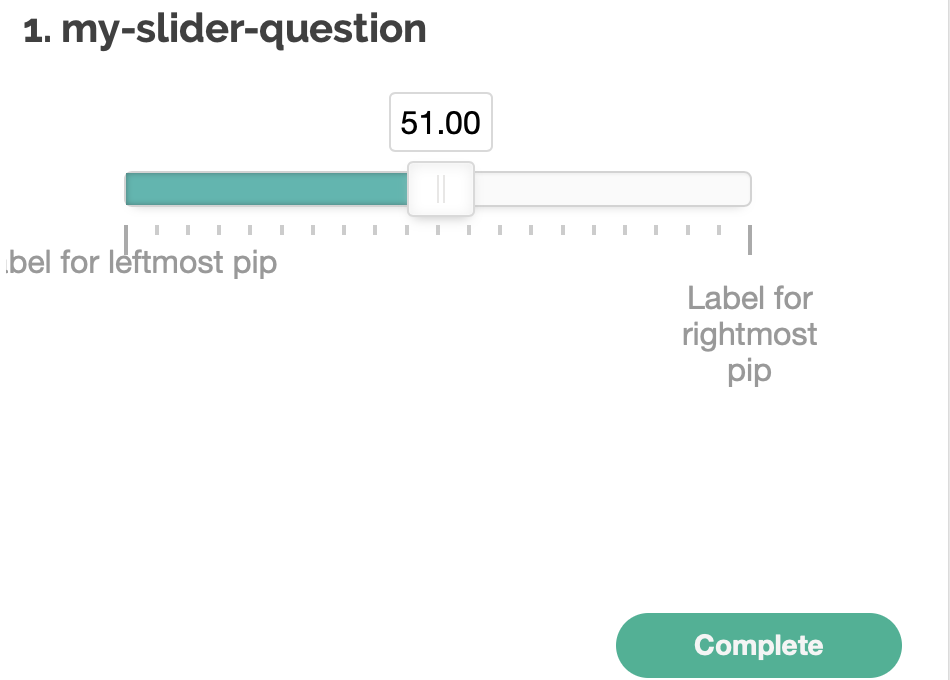This screenshot has width=950, height=680.
Task: Click a tick mark near the middle of the scale
Action: (440, 230)
